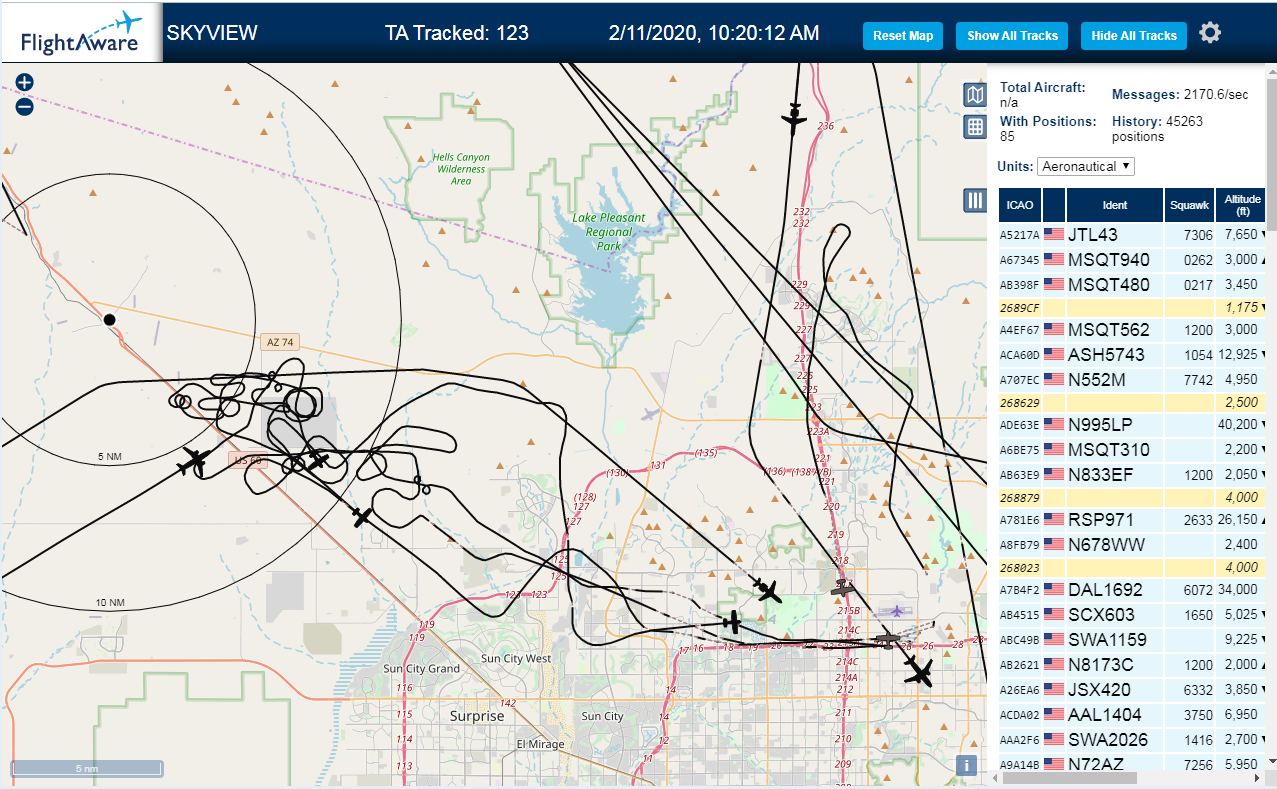Show all aircraft tracks

1012,36
